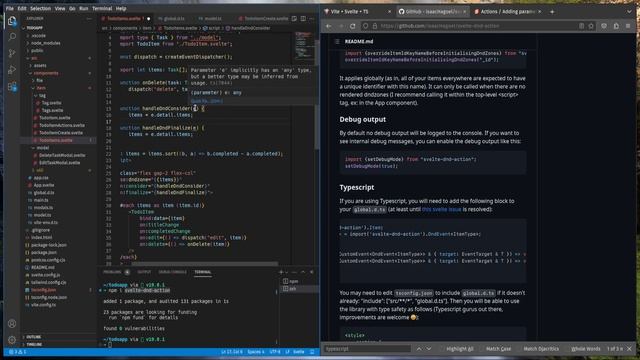Switch to the Vite + Svelte + TS browser tab
The height and width of the screenshot is (360, 640).
357,11
